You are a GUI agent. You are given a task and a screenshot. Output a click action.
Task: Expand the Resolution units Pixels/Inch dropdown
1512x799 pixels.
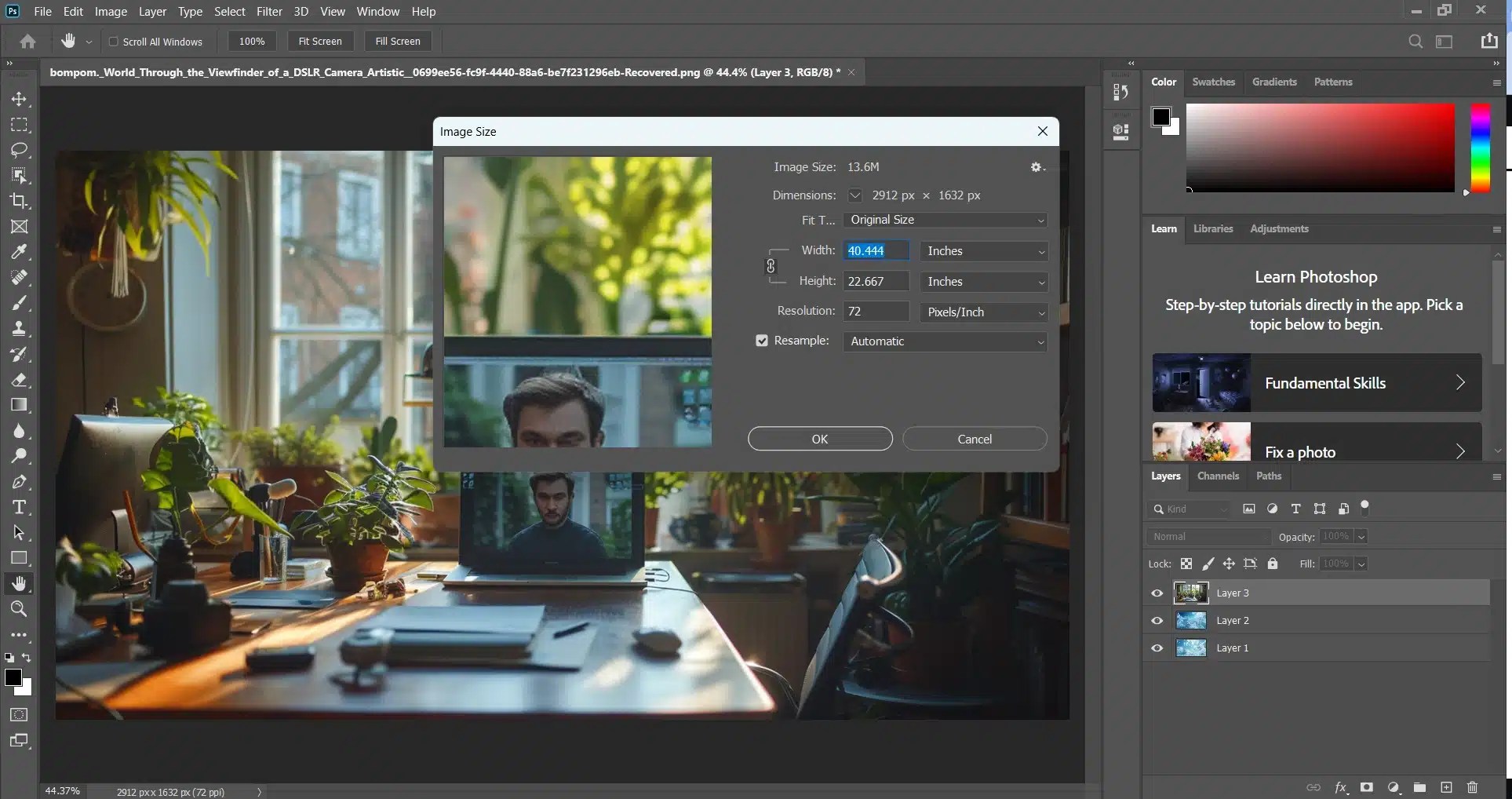point(984,312)
